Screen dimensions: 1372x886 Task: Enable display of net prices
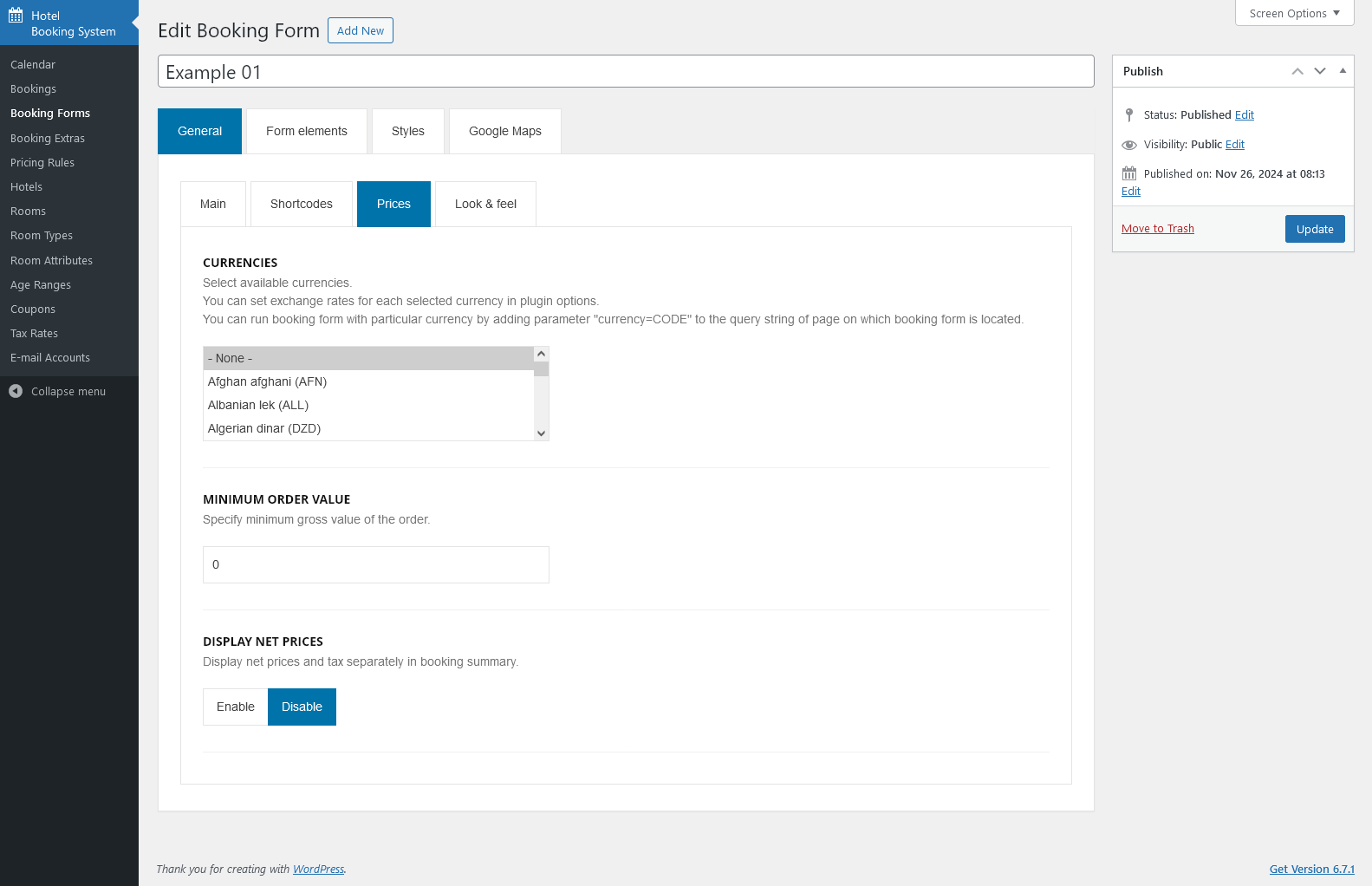coord(236,707)
